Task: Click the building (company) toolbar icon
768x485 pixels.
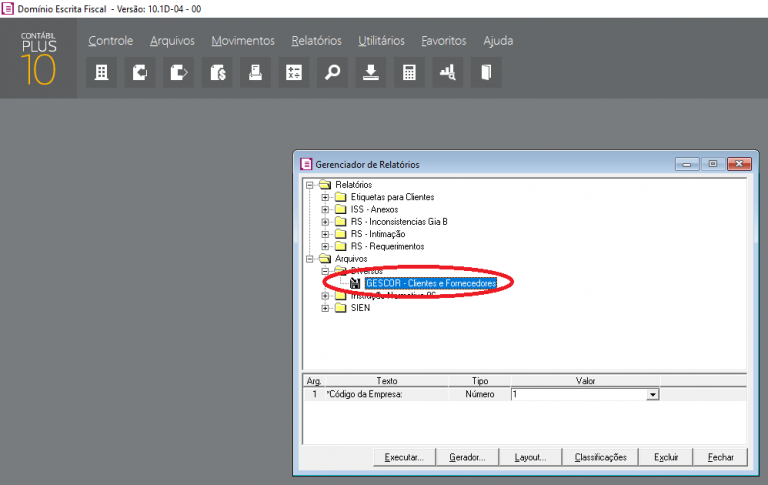Action: (101, 72)
